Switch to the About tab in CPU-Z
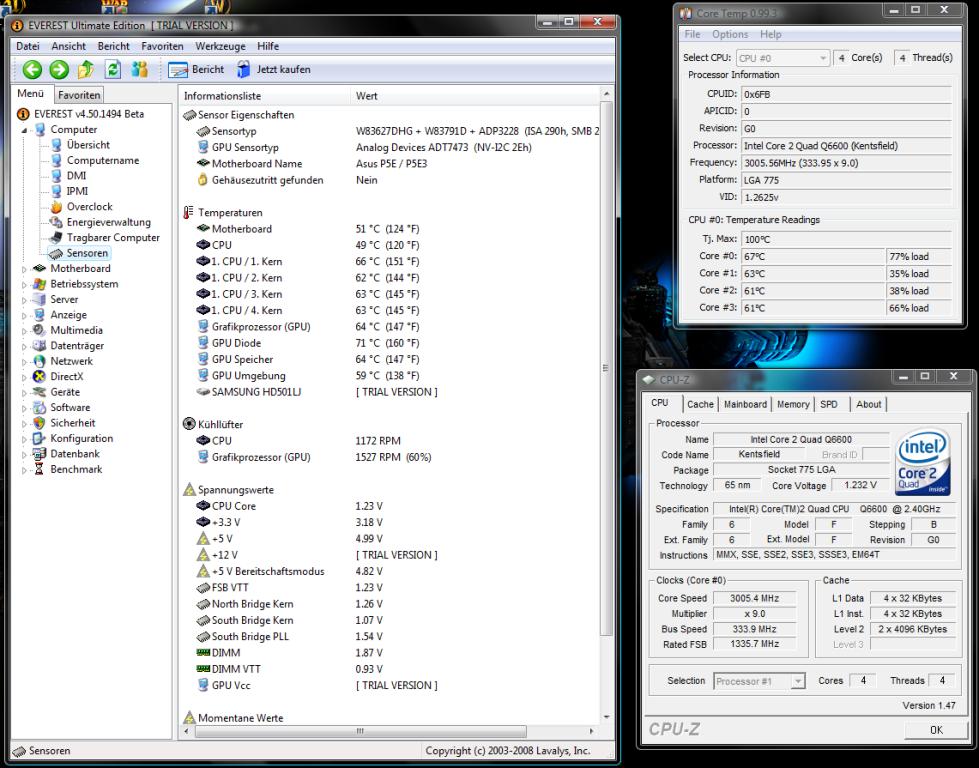Viewport: 979px width, 768px height. point(868,405)
